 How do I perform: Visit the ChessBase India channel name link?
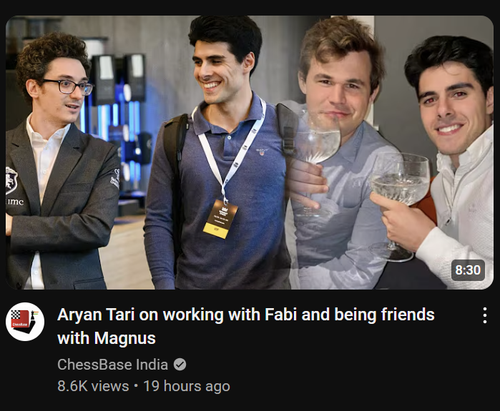(x=112, y=364)
